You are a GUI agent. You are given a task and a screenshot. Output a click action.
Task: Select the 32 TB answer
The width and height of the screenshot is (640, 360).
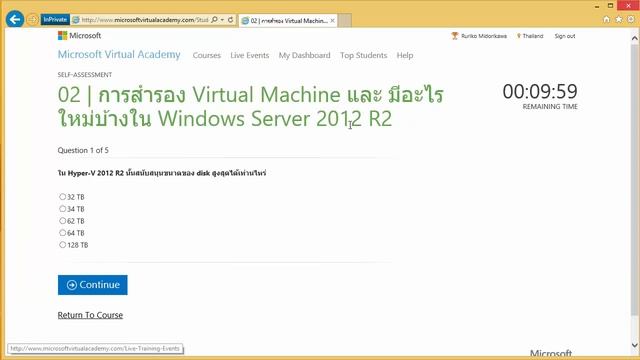(62, 197)
